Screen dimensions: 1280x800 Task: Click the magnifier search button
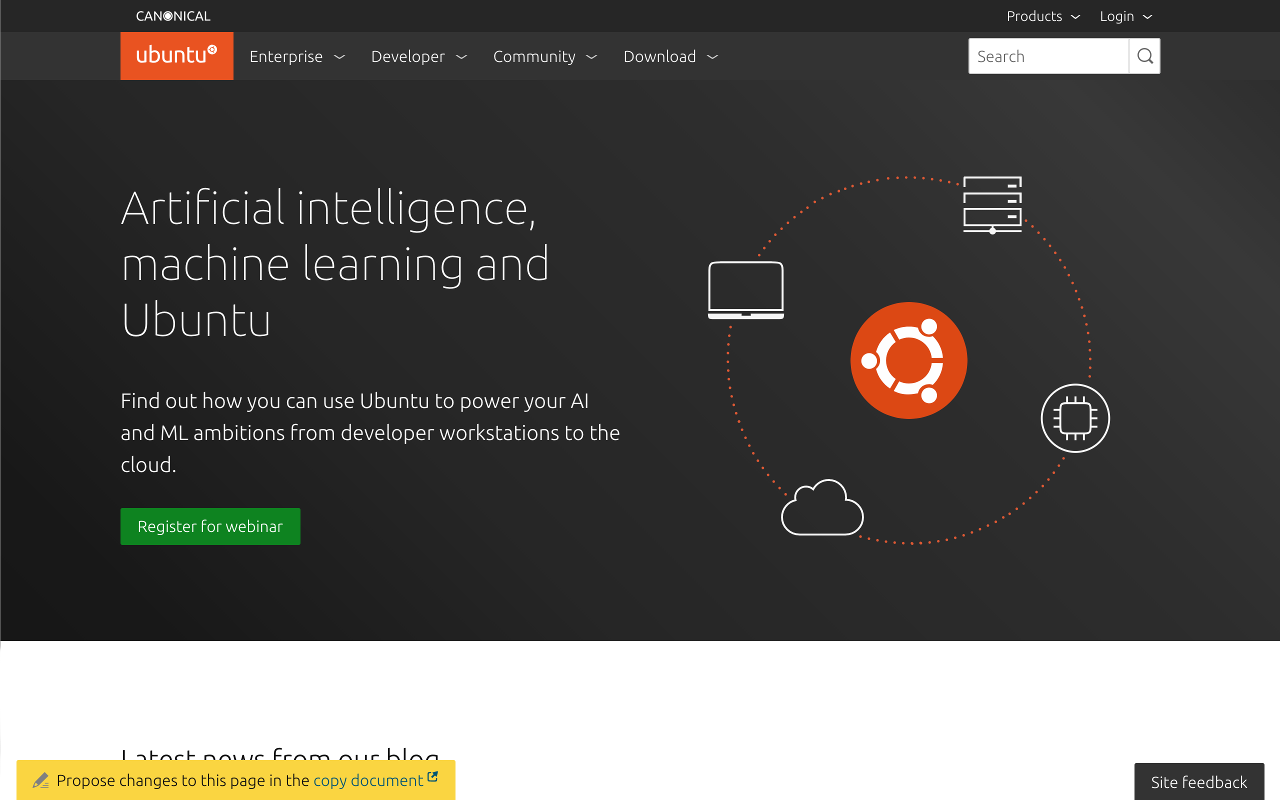(1145, 56)
